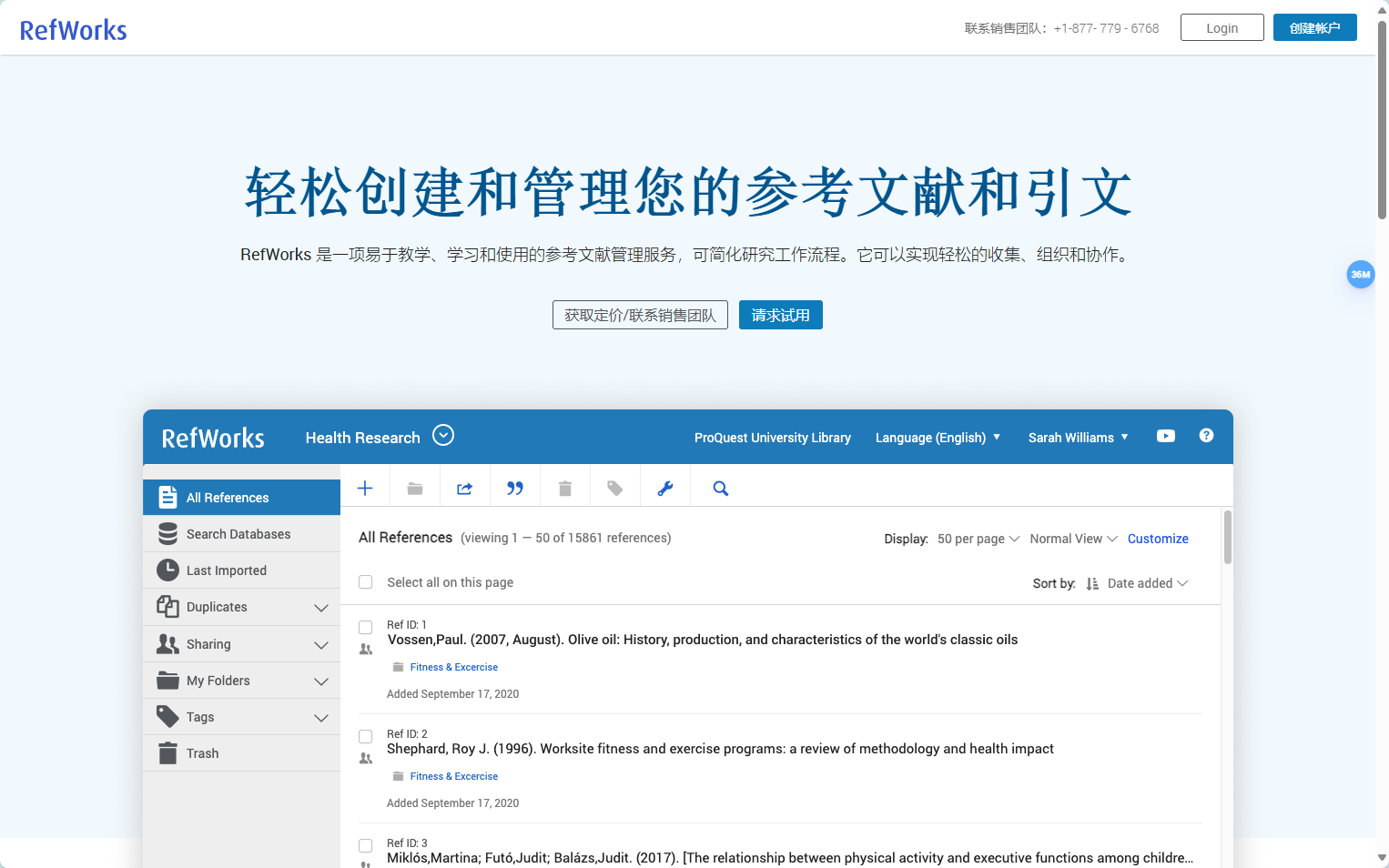Click the Login button
This screenshot has height=868, width=1389.
coord(1222,27)
